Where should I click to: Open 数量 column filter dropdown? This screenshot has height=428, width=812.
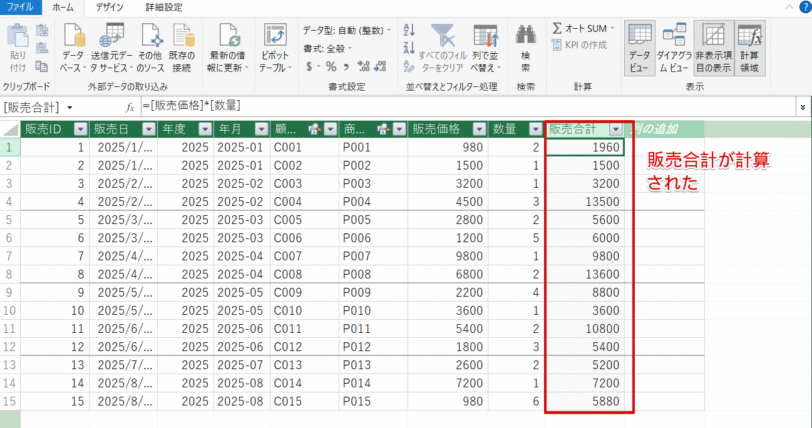(x=535, y=129)
